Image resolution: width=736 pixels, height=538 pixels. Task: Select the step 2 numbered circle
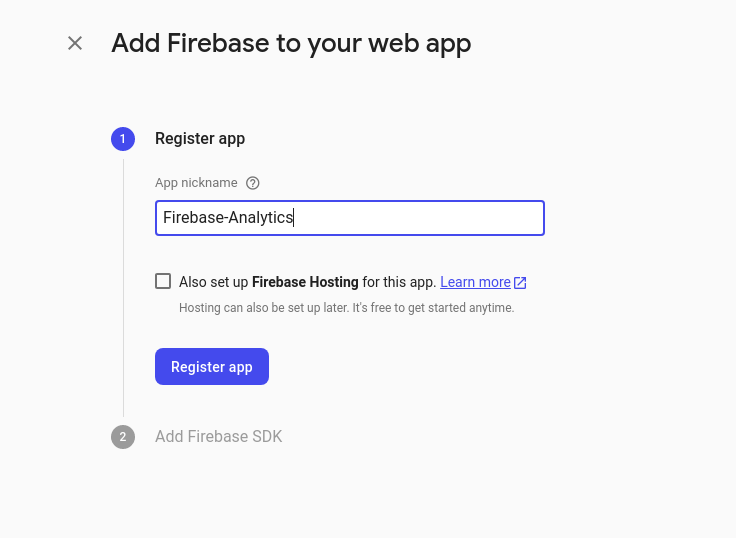tap(123, 437)
